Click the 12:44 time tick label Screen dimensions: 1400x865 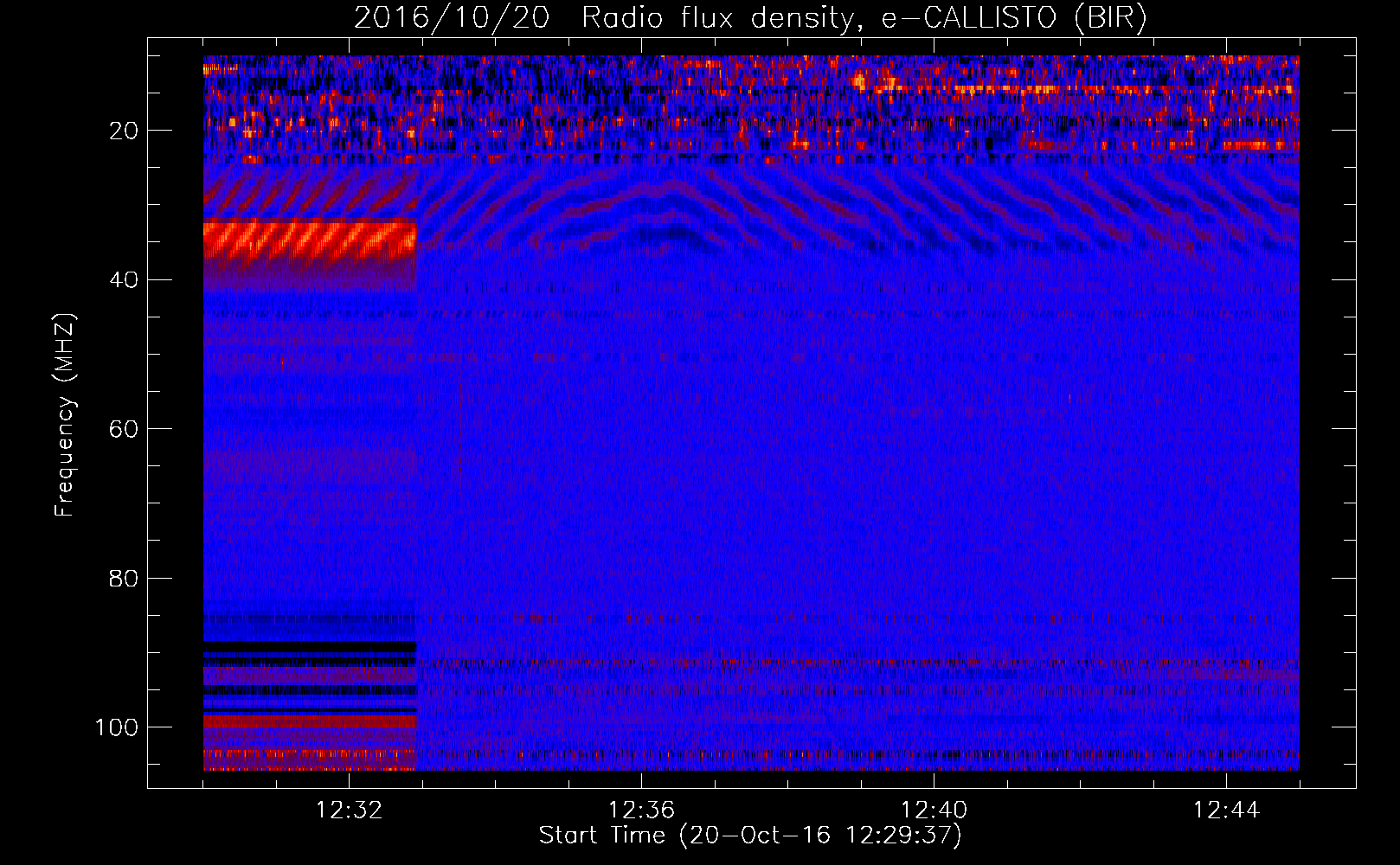(1226, 811)
